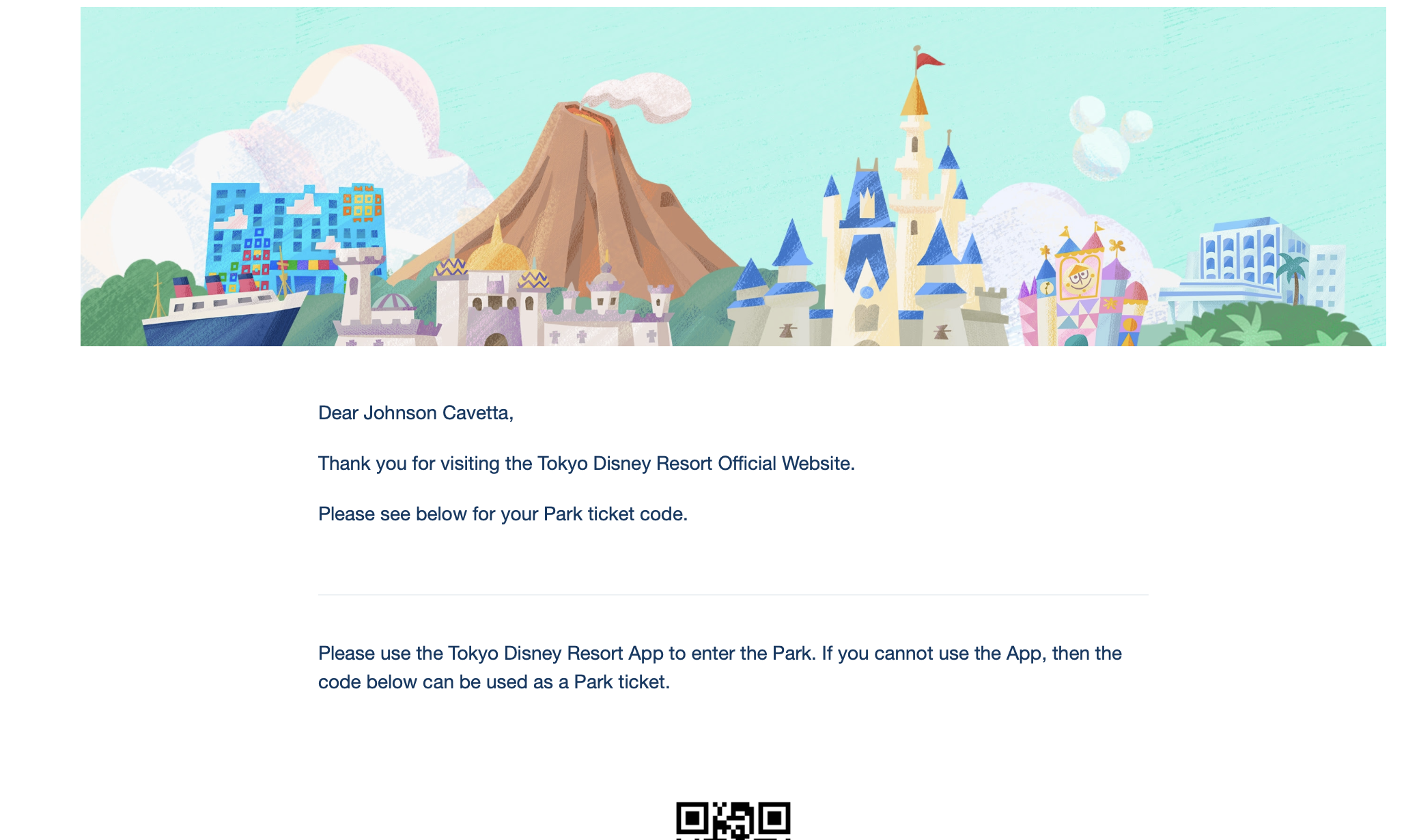This screenshot has height=840, width=1404.
Task: Click the 'Dear Johnson Cavetta,' greeting text
Action: [416, 413]
